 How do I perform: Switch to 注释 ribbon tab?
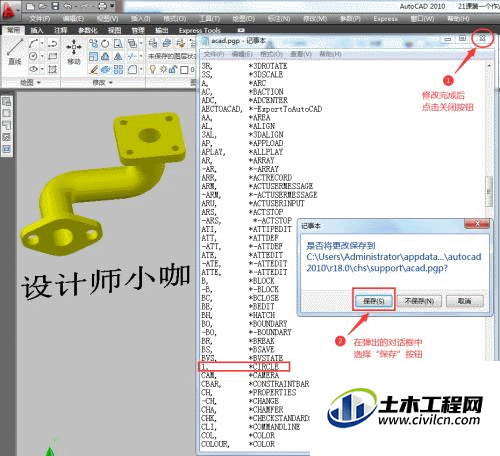(60, 30)
